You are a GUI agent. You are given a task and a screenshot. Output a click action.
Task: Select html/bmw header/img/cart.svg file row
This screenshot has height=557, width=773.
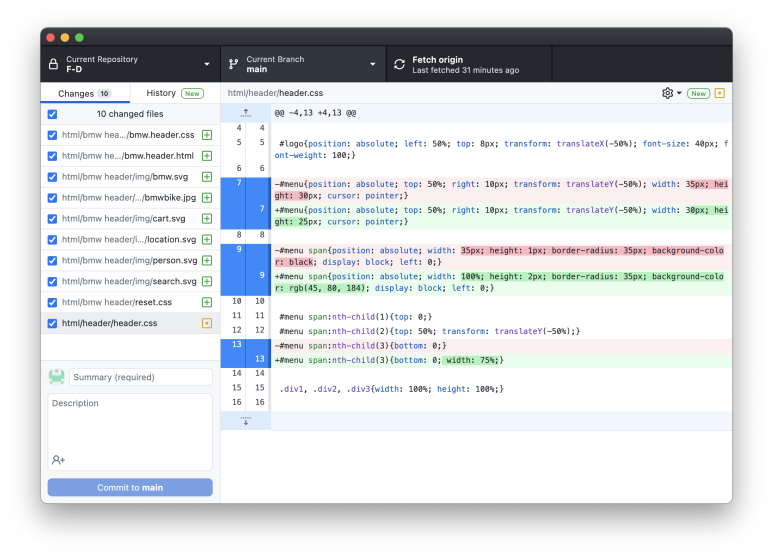tap(131, 218)
